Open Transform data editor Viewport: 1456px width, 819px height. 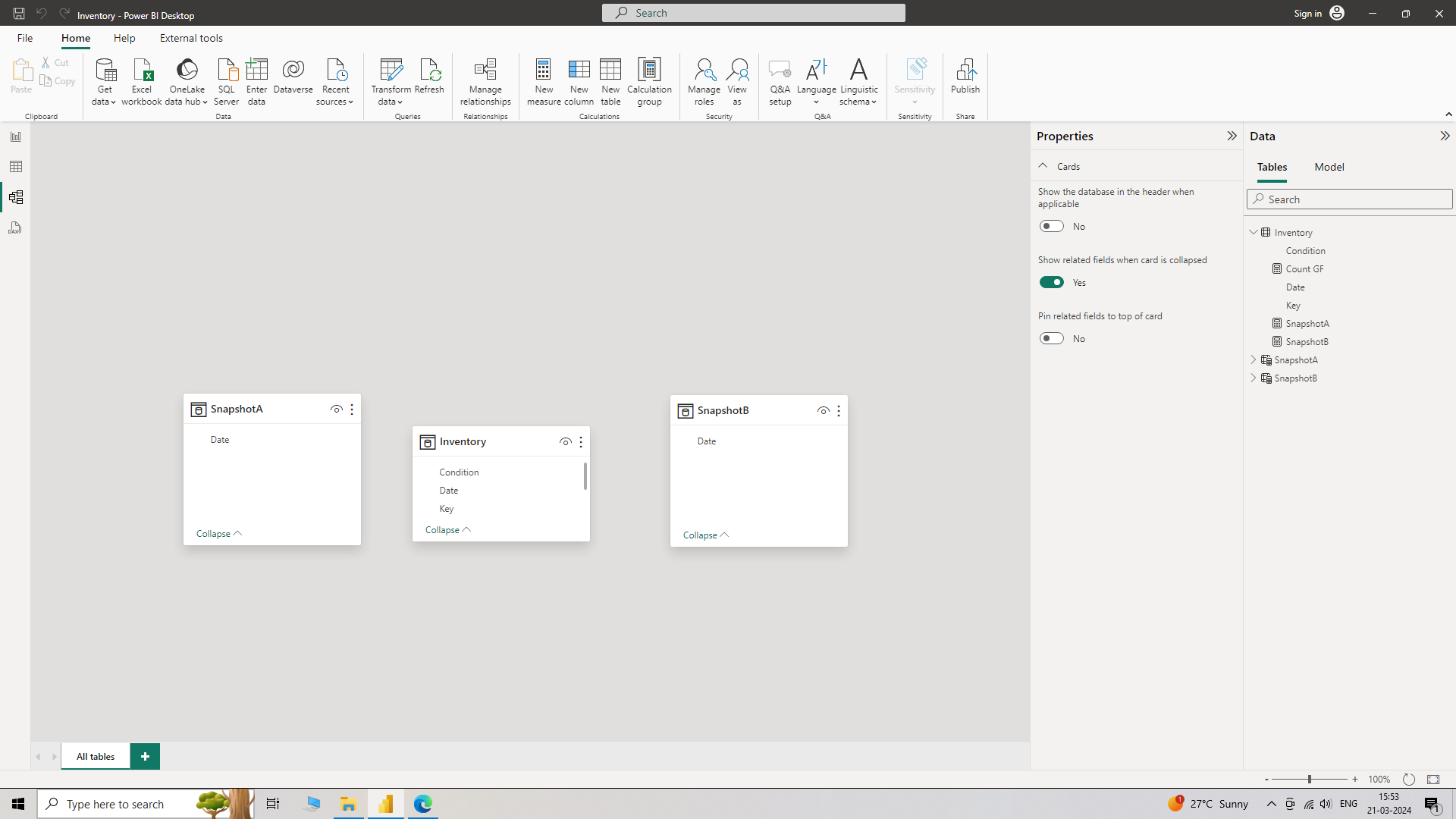pos(391,82)
